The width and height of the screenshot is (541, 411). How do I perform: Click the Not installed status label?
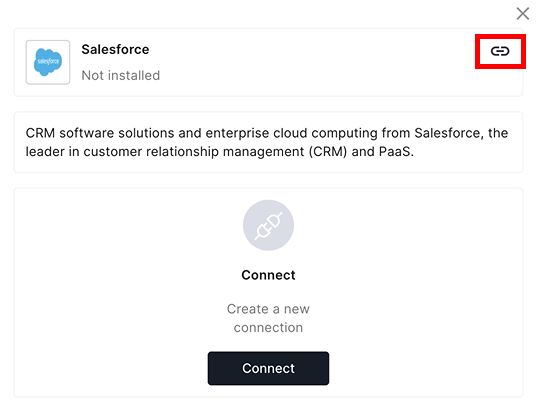tap(121, 76)
